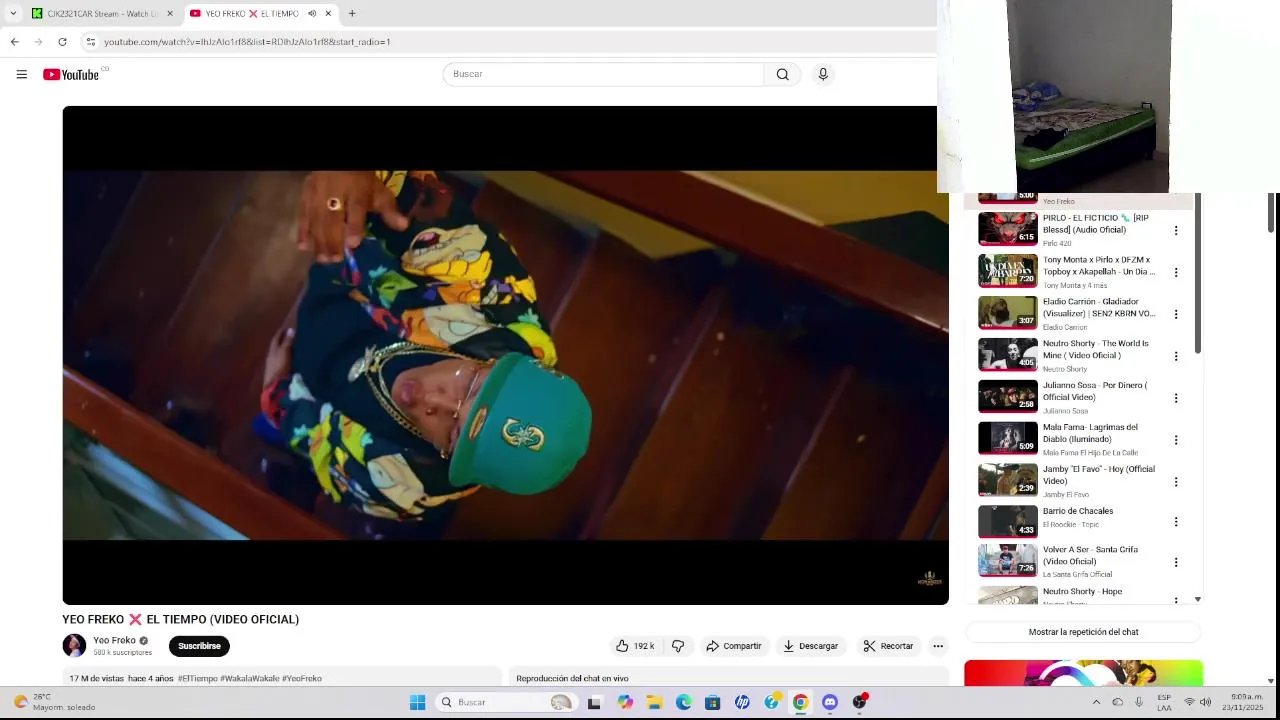Open a new browser tab with plus
The height and width of the screenshot is (720, 1280).
tap(352, 13)
